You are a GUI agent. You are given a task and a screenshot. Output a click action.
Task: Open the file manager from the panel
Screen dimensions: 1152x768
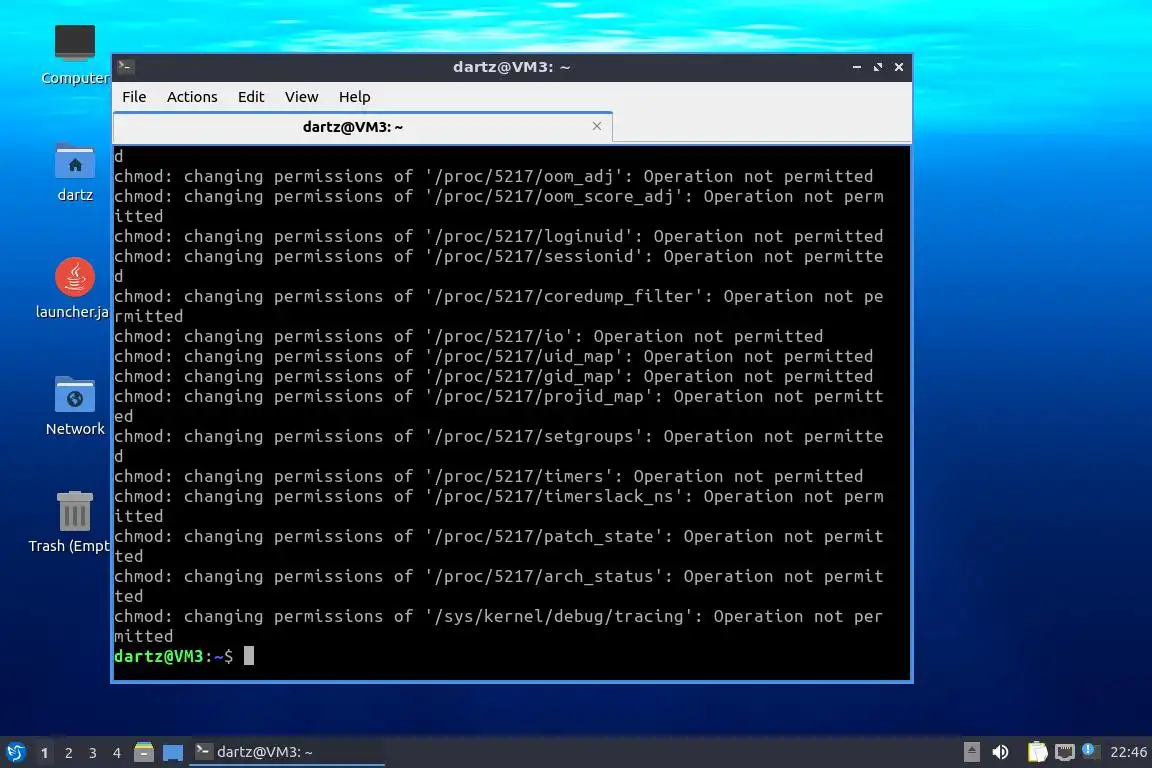point(144,752)
